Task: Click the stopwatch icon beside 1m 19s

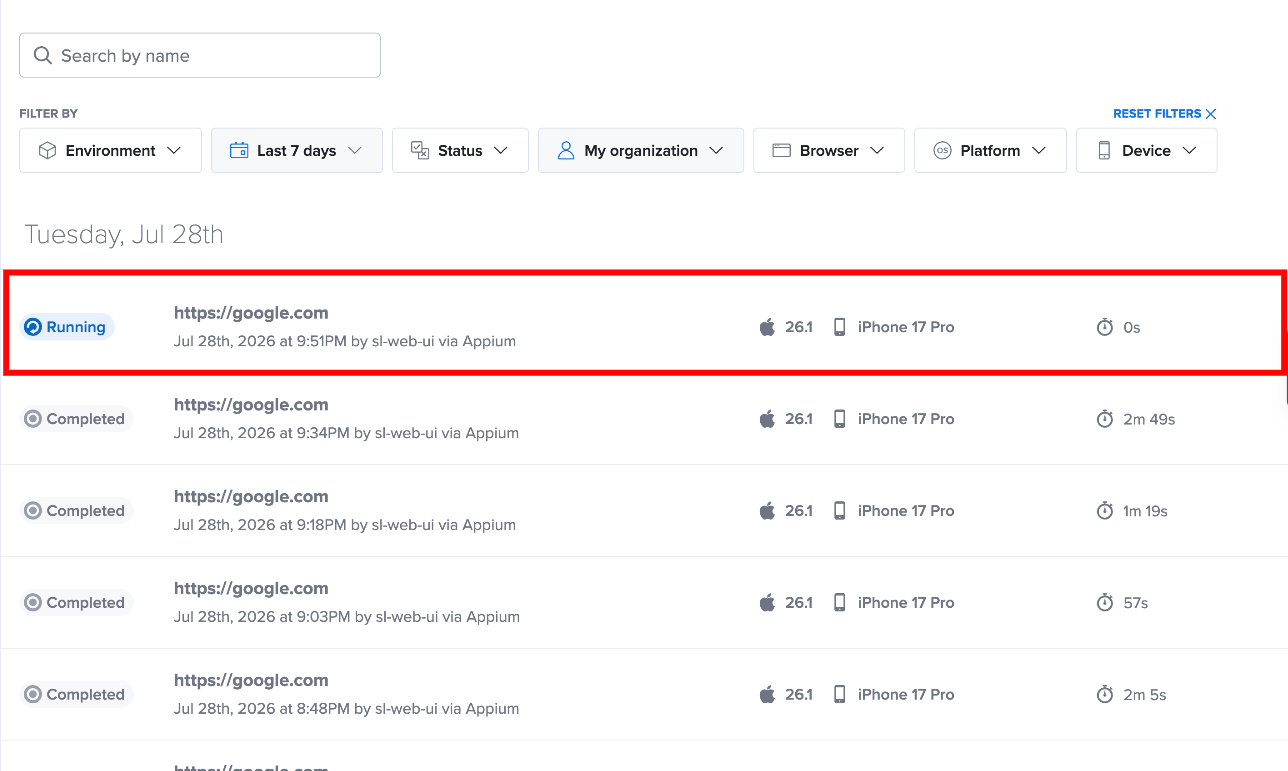Action: pos(1105,511)
